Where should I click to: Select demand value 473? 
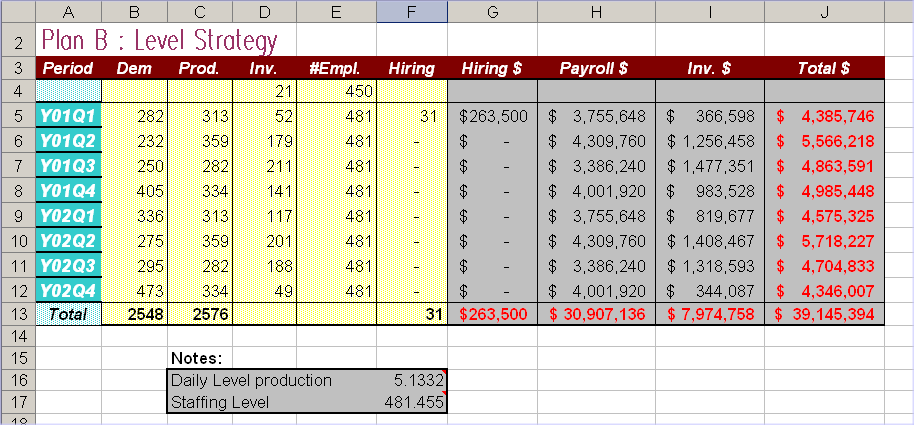tap(134, 290)
